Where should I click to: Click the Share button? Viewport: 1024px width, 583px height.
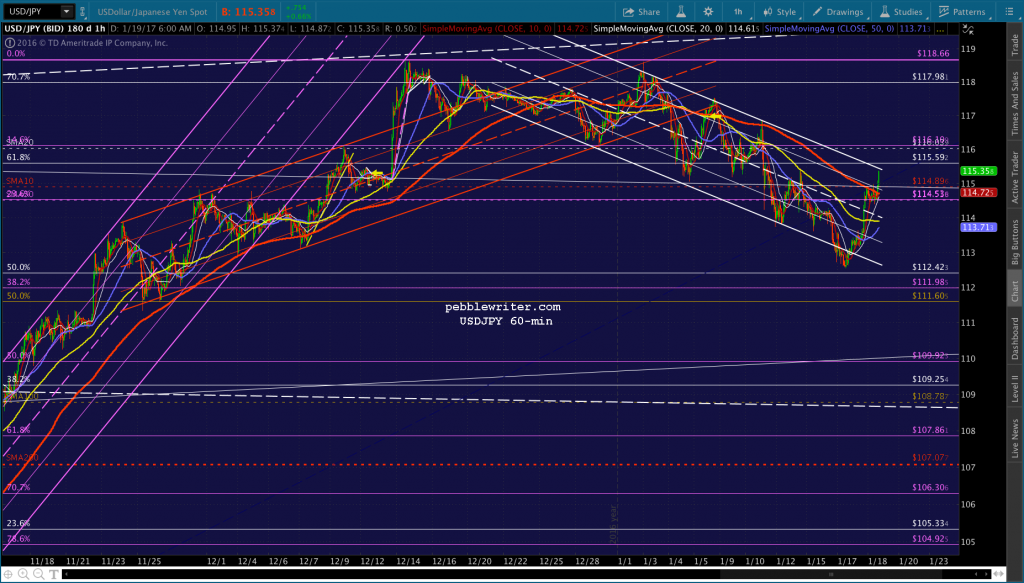[x=641, y=12]
